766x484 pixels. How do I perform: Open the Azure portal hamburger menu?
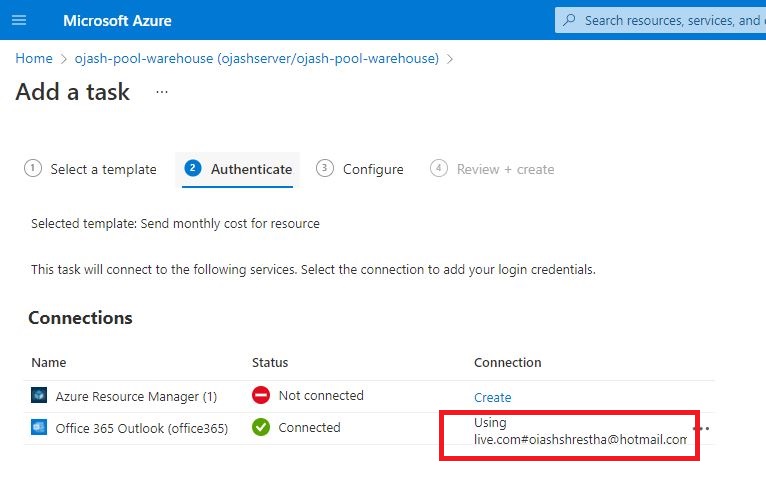(x=19, y=20)
